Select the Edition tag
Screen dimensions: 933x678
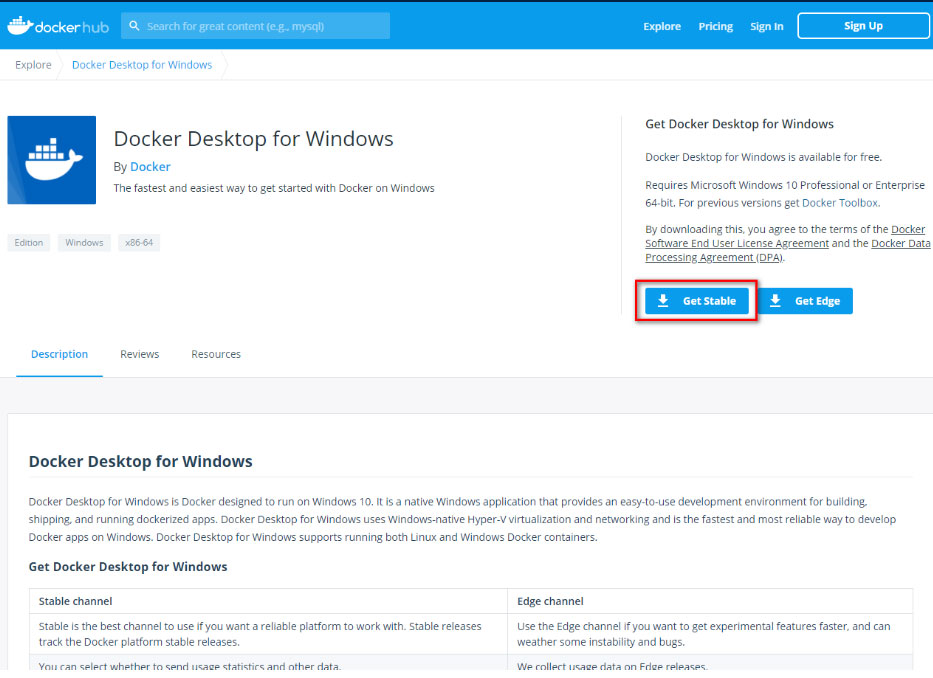click(29, 243)
